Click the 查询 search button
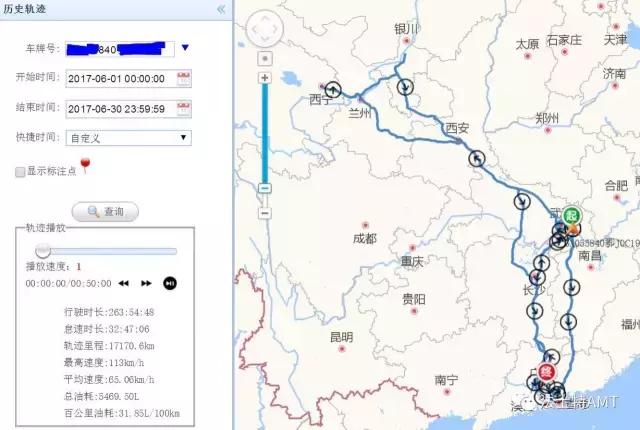Screen dimensions: 640x430 tap(105, 212)
